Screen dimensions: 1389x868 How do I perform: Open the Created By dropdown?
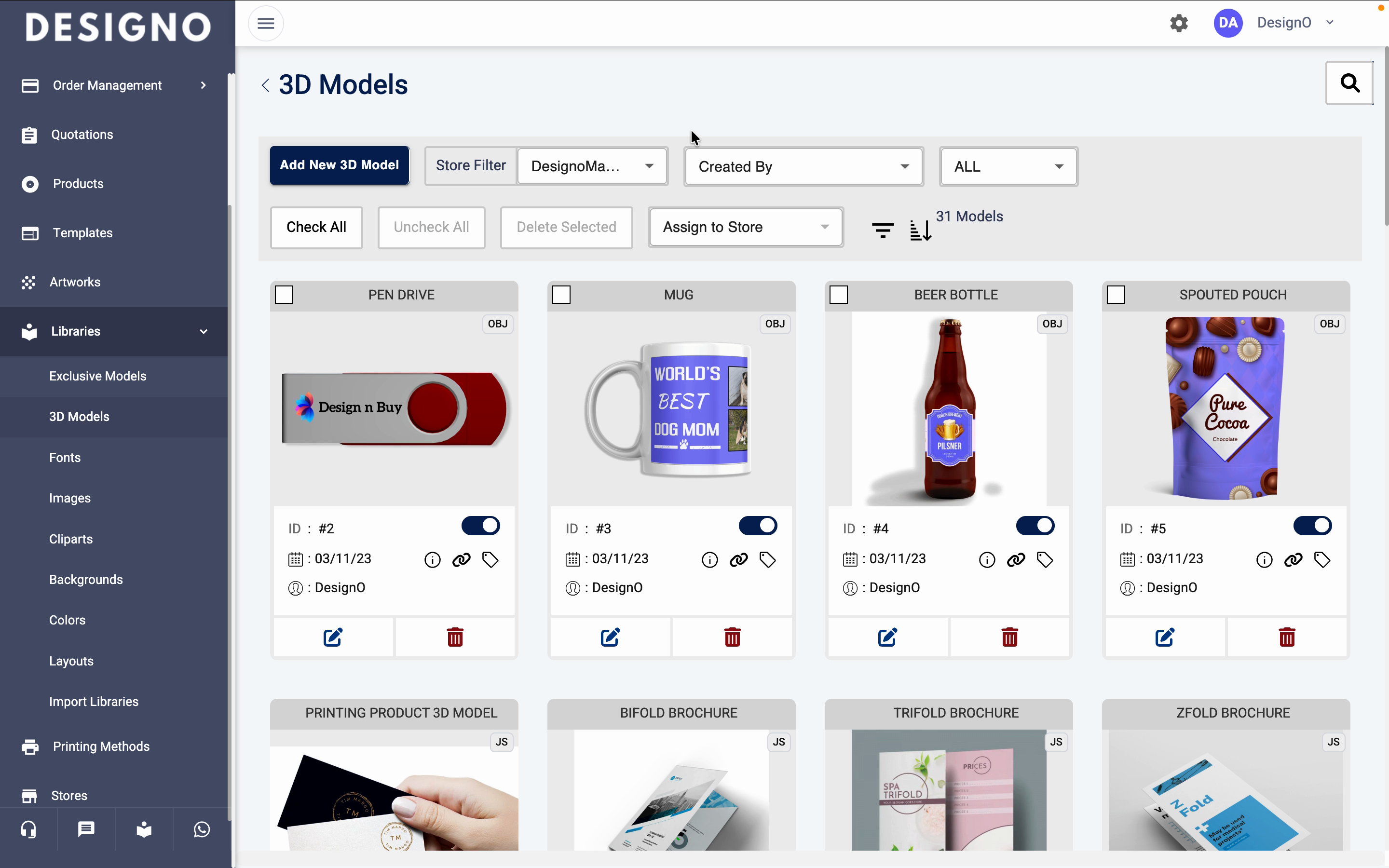(x=803, y=166)
